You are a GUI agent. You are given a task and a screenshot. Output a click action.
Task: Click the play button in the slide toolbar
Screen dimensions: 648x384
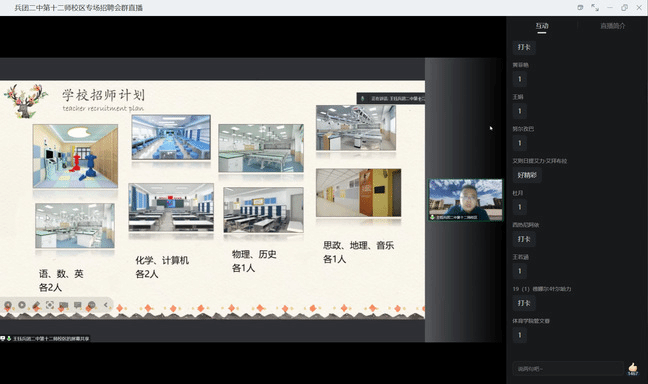[21, 305]
